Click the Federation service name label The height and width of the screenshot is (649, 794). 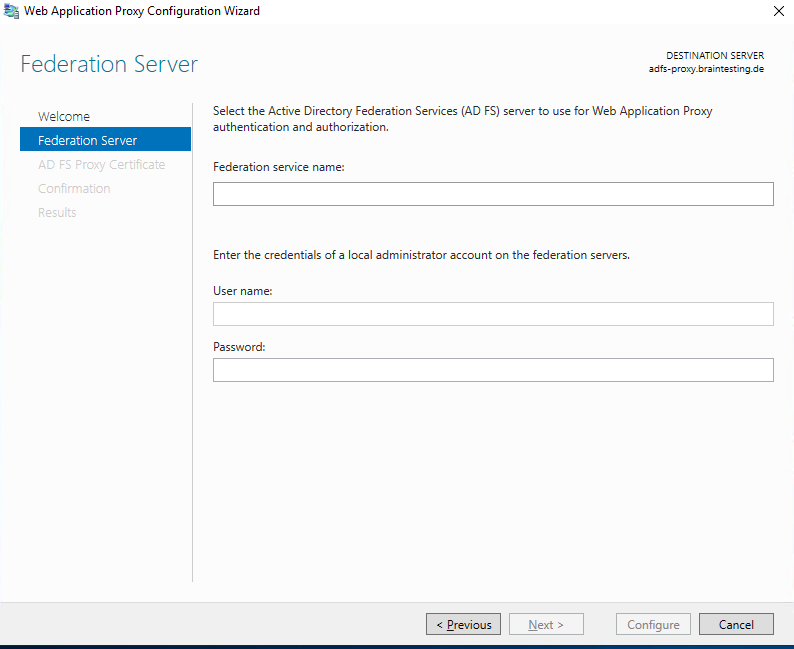coord(279,167)
